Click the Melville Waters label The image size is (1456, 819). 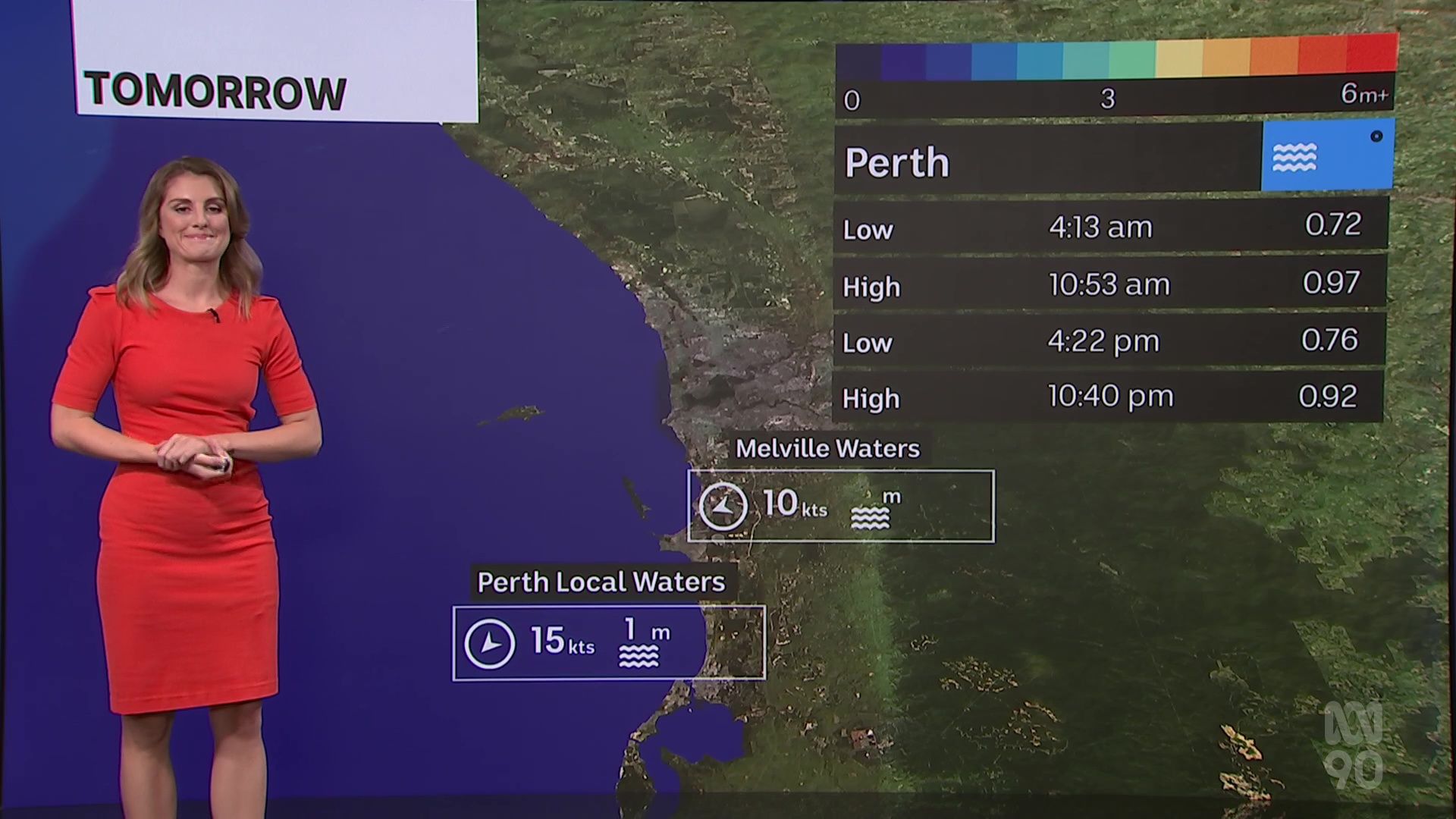pyautogui.click(x=827, y=448)
